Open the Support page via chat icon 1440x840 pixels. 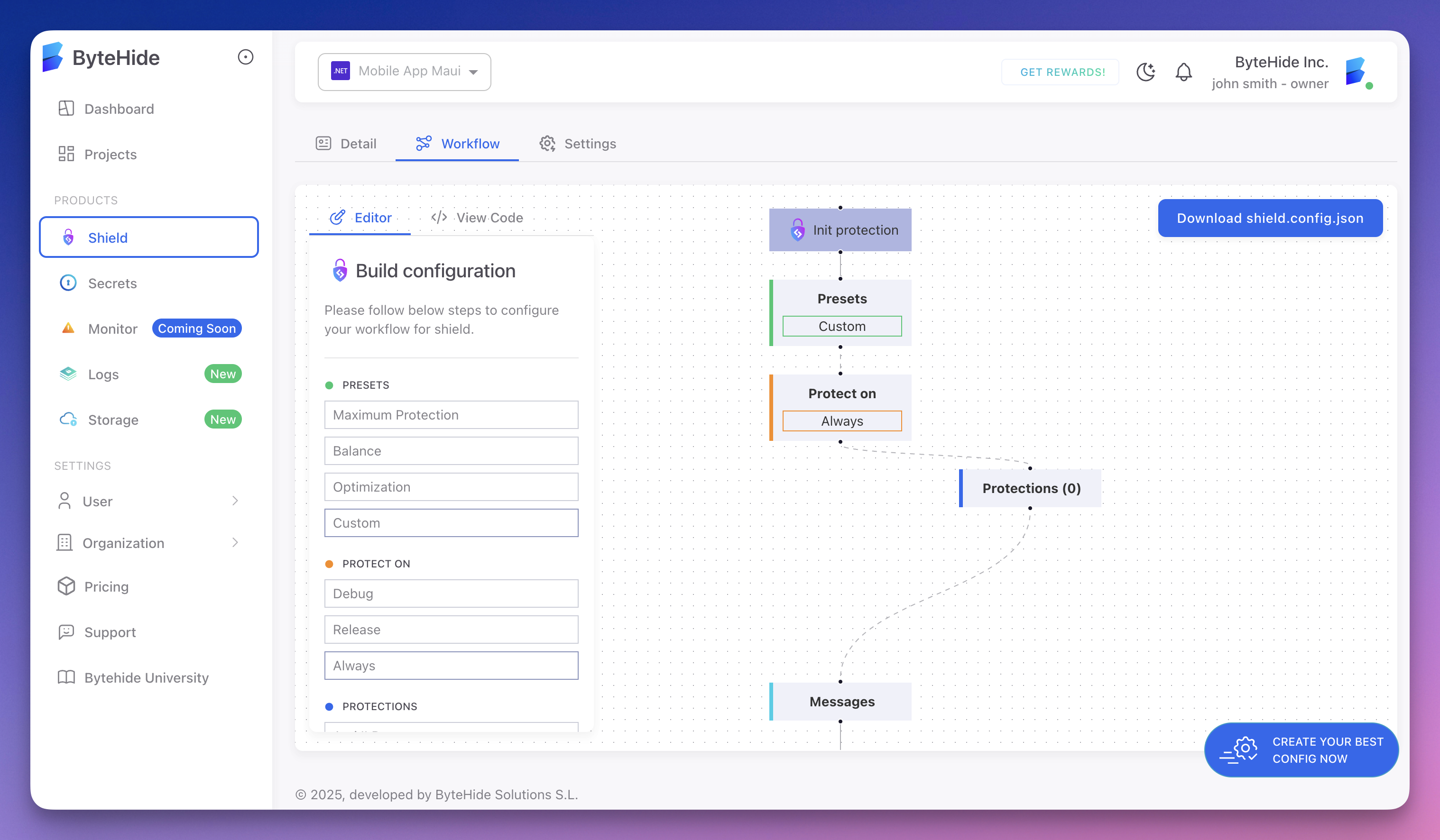pos(110,631)
